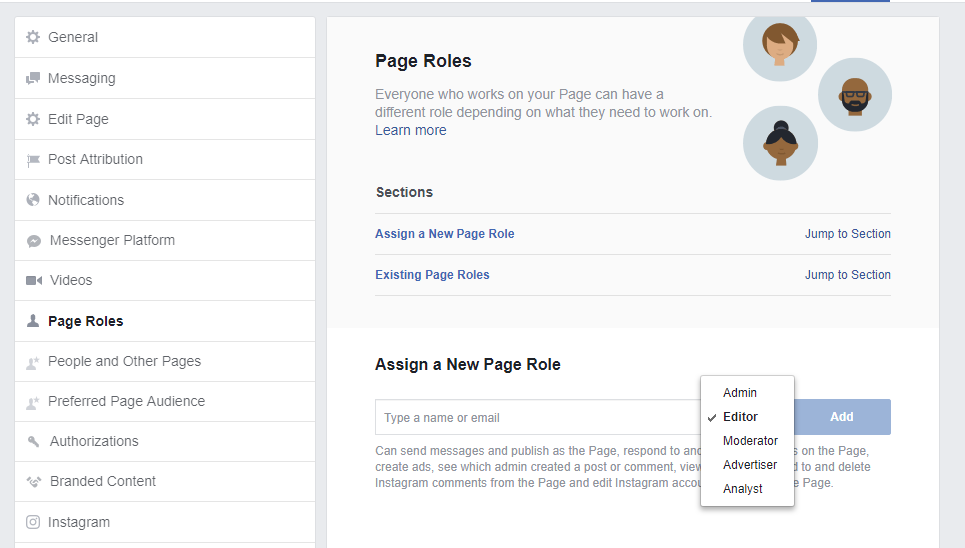The height and width of the screenshot is (548, 965).
Task: Click the Authorizations wrench icon
Action: 33,442
